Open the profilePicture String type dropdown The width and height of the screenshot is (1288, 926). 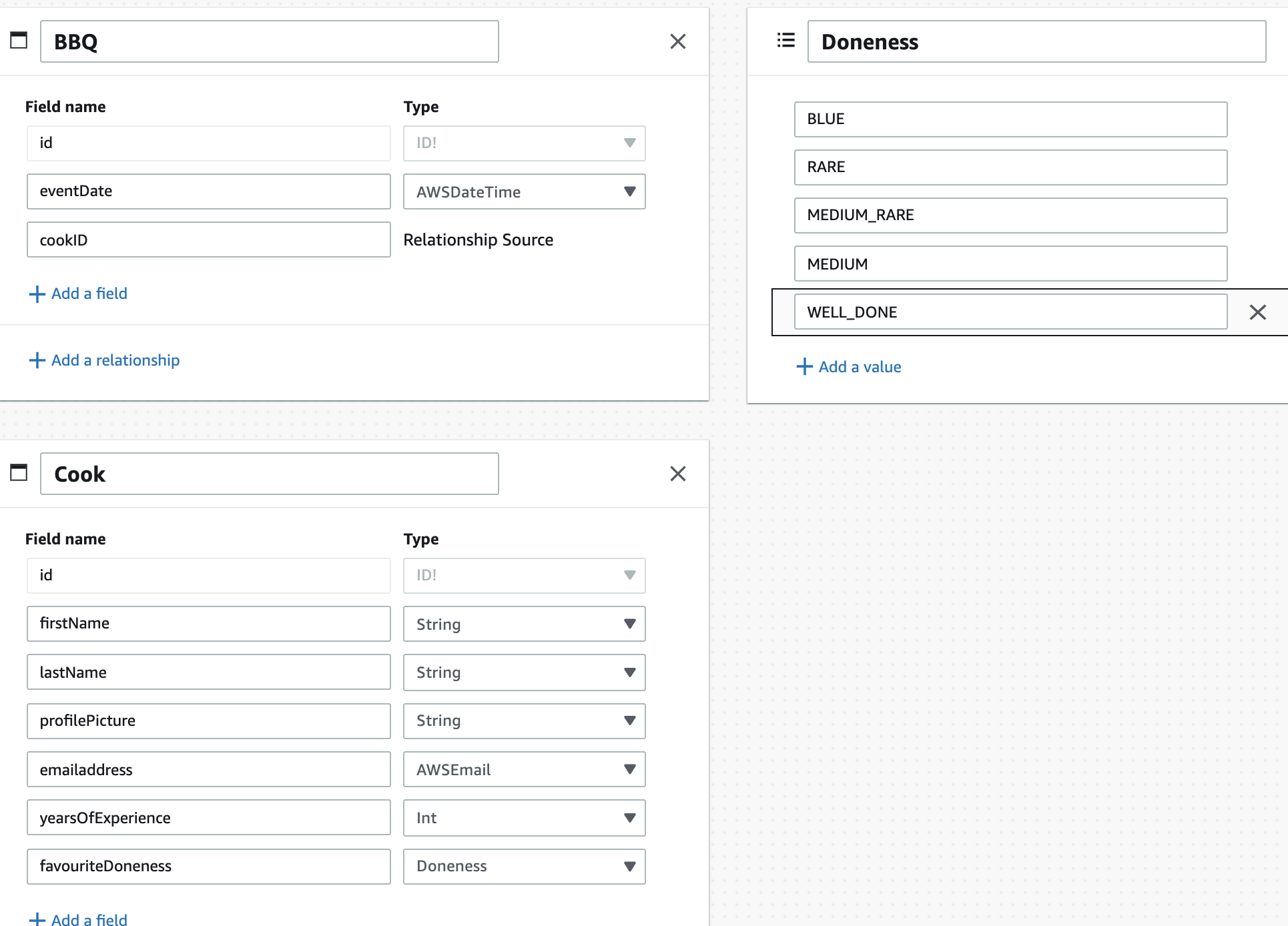(x=524, y=721)
